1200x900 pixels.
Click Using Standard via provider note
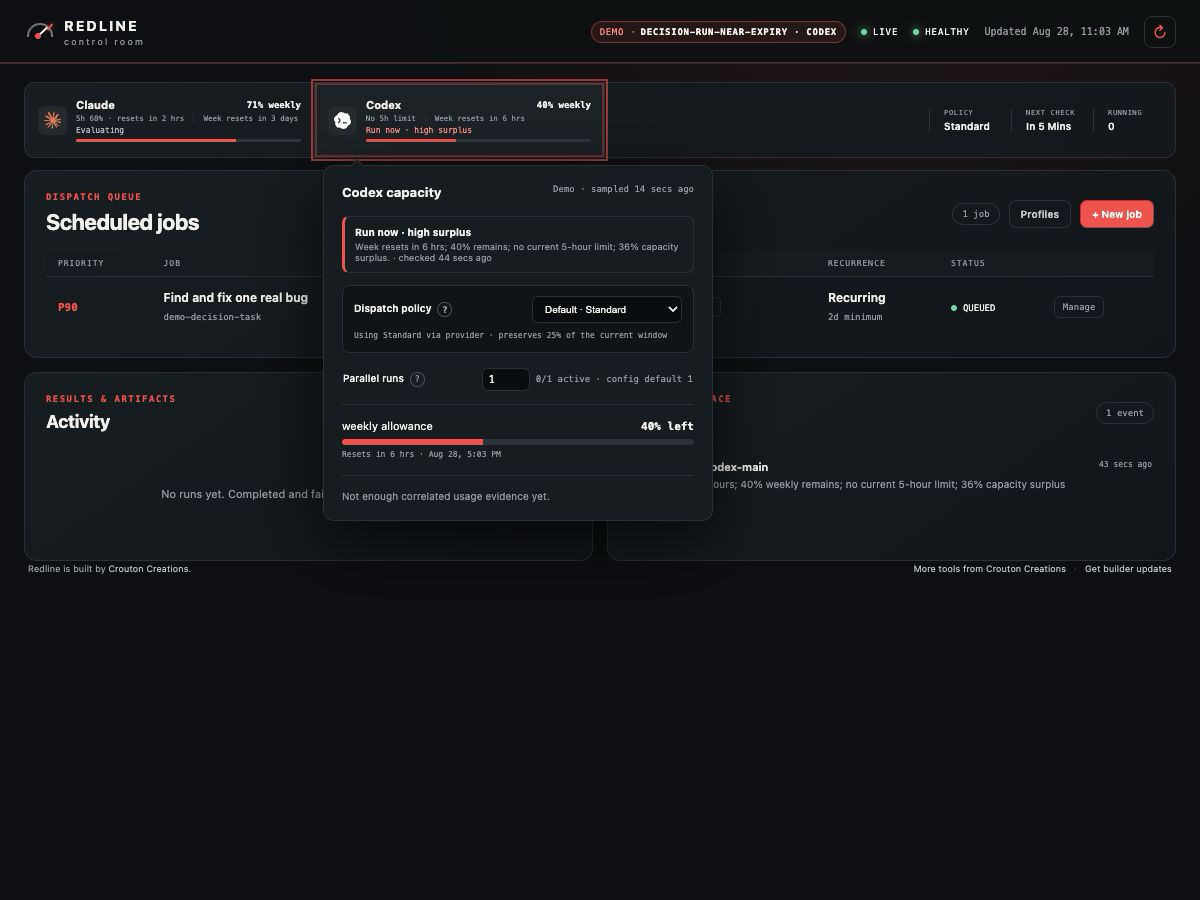click(511, 335)
